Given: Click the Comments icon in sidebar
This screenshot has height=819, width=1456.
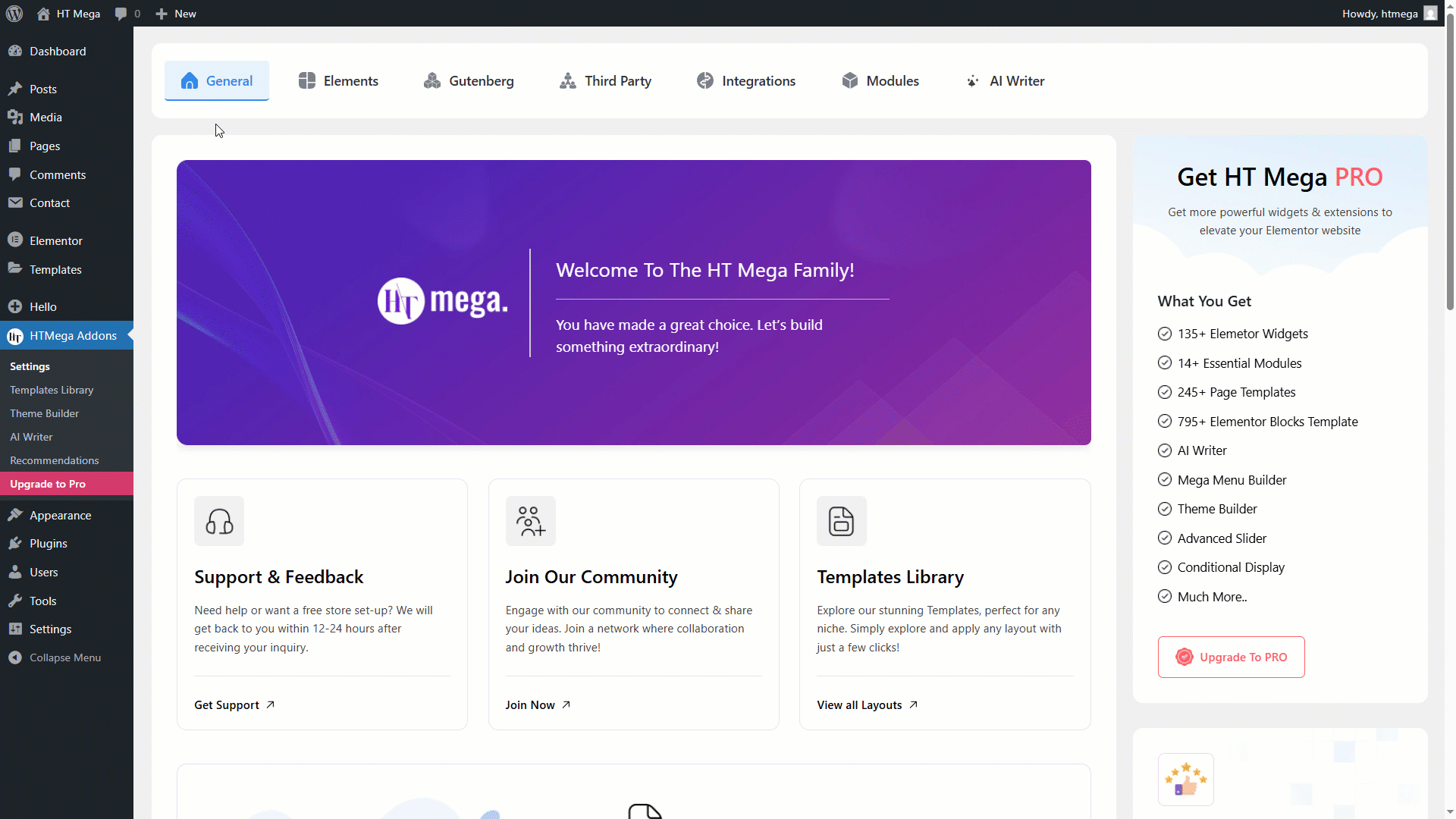Looking at the screenshot, I should (15, 174).
